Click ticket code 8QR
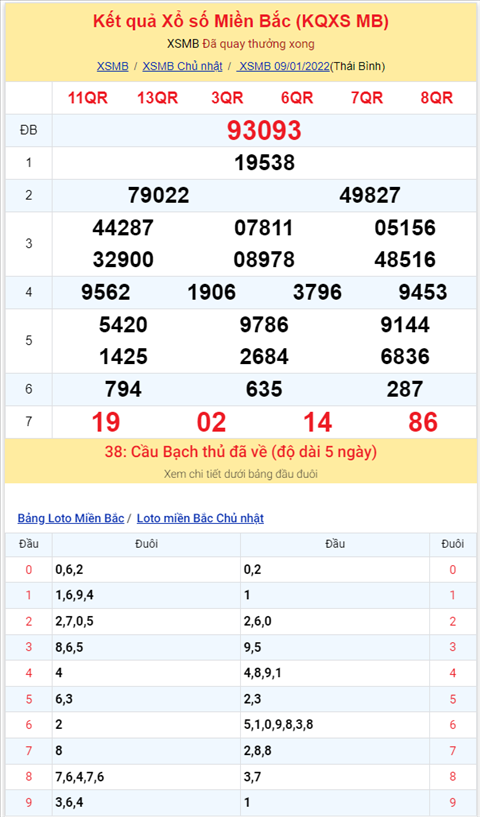This screenshot has width=480, height=817. (437, 97)
